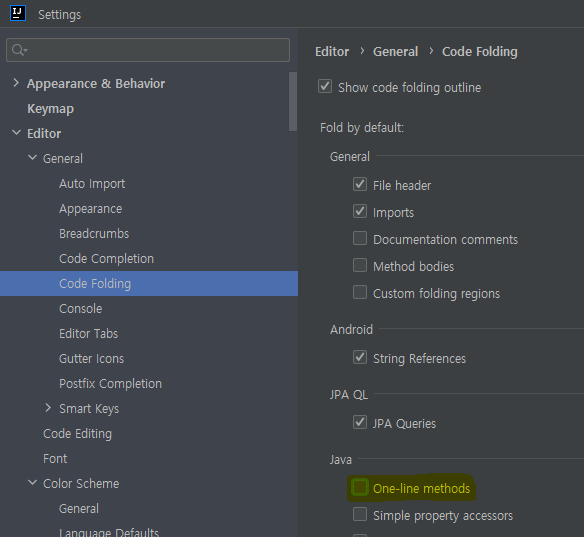Enable One-line methods folding

pos(360,487)
